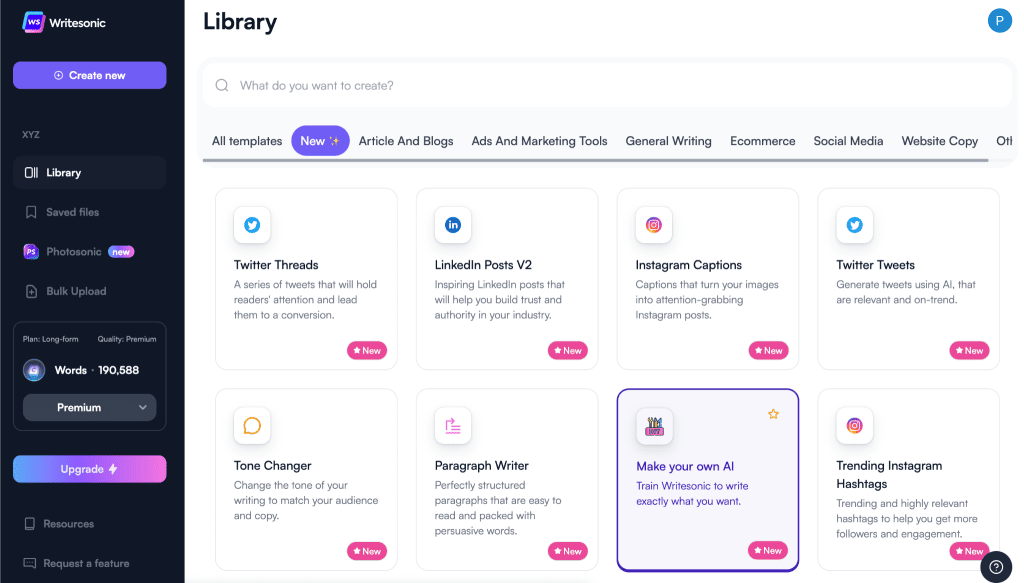Image resolution: width=1024 pixels, height=583 pixels.
Task: Click the Make your own AI icon
Action: click(x=654, y=426)
